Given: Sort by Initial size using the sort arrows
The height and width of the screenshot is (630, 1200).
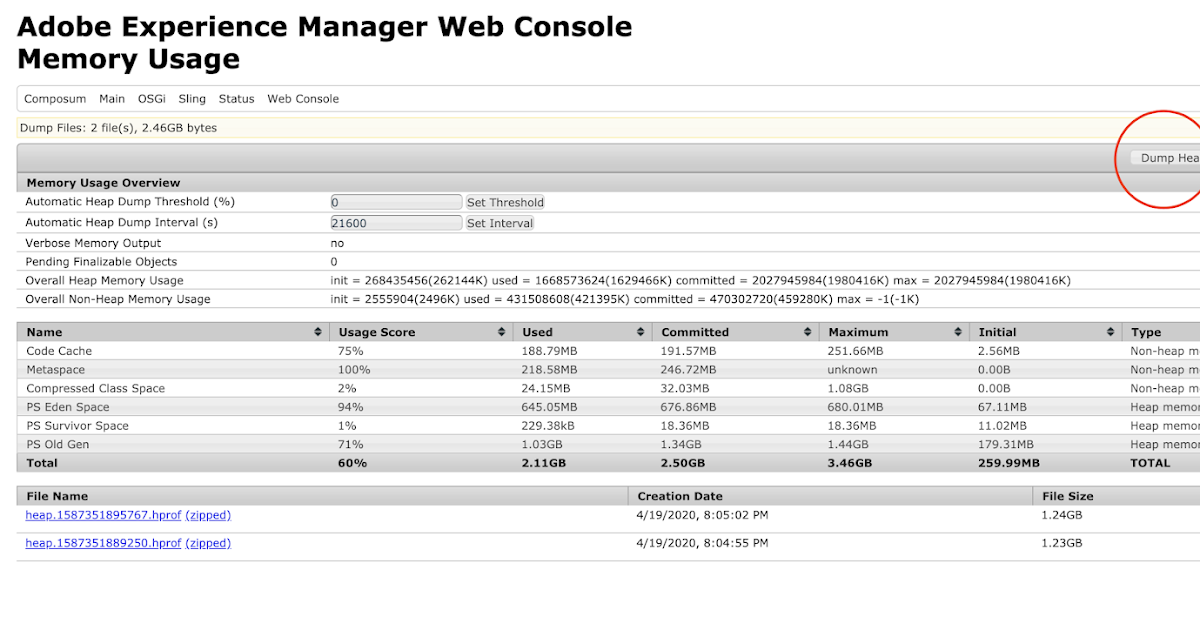Looking at the screenshot, I should [x=1110, y=331].
